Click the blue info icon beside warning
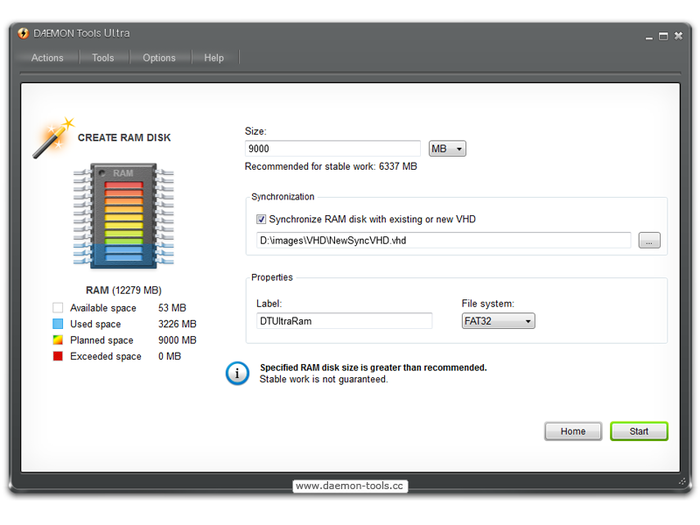This screenshot has height=525, width=700. tap(237, 373)
